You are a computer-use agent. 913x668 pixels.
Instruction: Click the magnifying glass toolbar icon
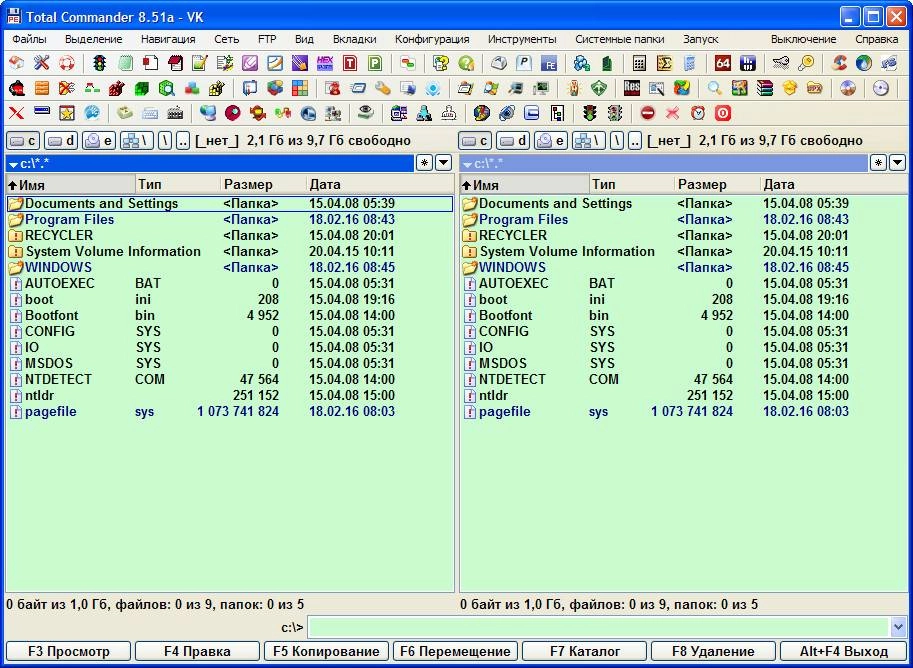point(714,88)
